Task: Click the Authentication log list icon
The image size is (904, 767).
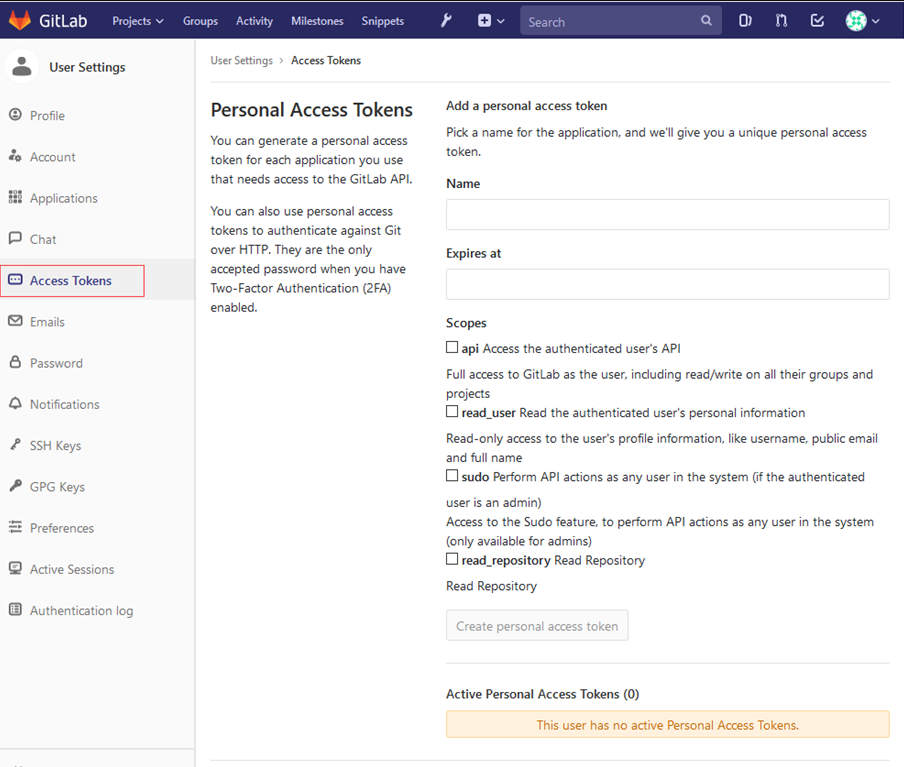Action: [16, 610]
